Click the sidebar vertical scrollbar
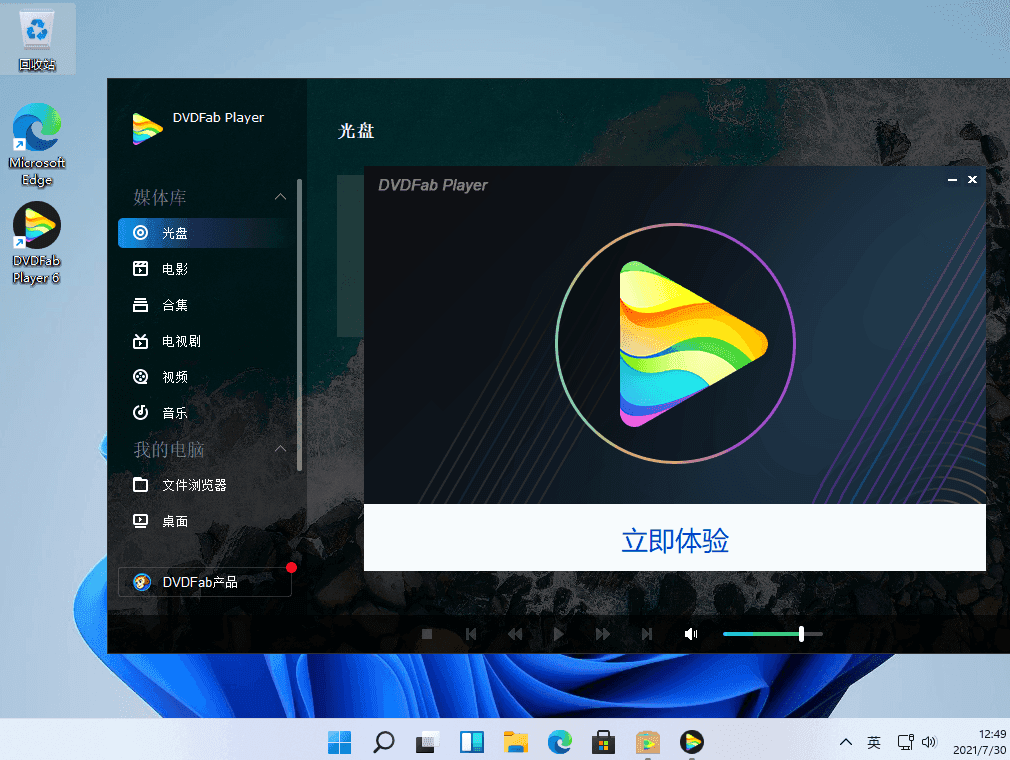The image size is (1010, 760). (300, 325)
